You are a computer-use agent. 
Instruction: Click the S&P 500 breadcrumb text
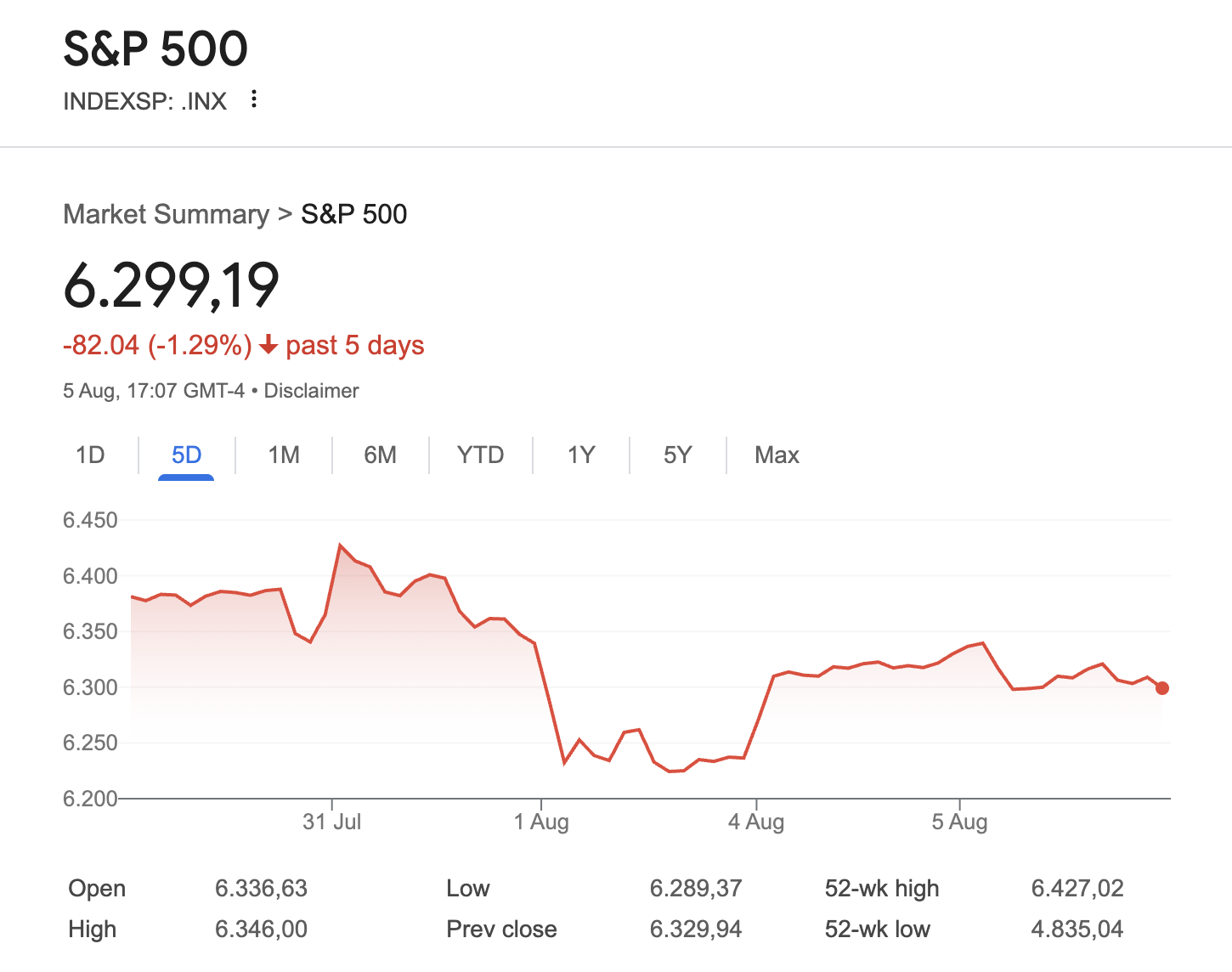[x=353, y=214]
